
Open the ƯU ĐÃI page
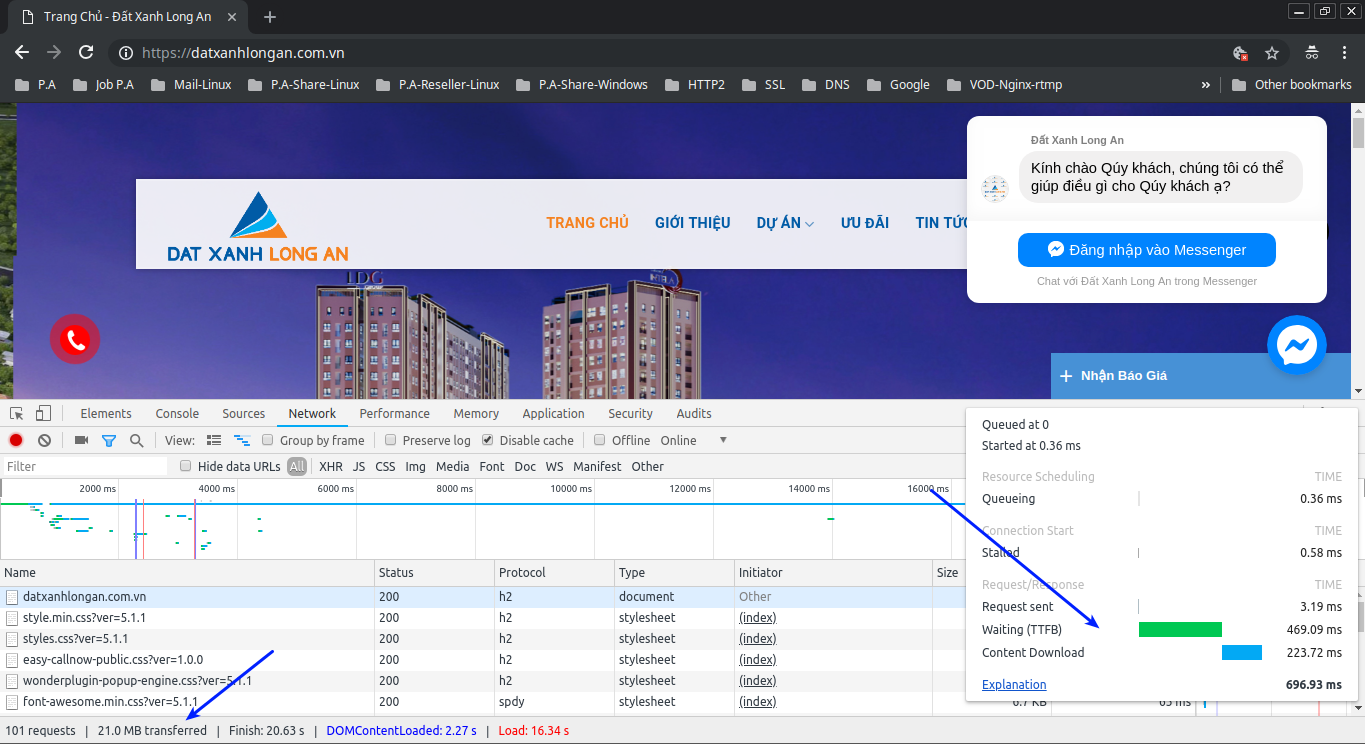[x=865, y=222]
